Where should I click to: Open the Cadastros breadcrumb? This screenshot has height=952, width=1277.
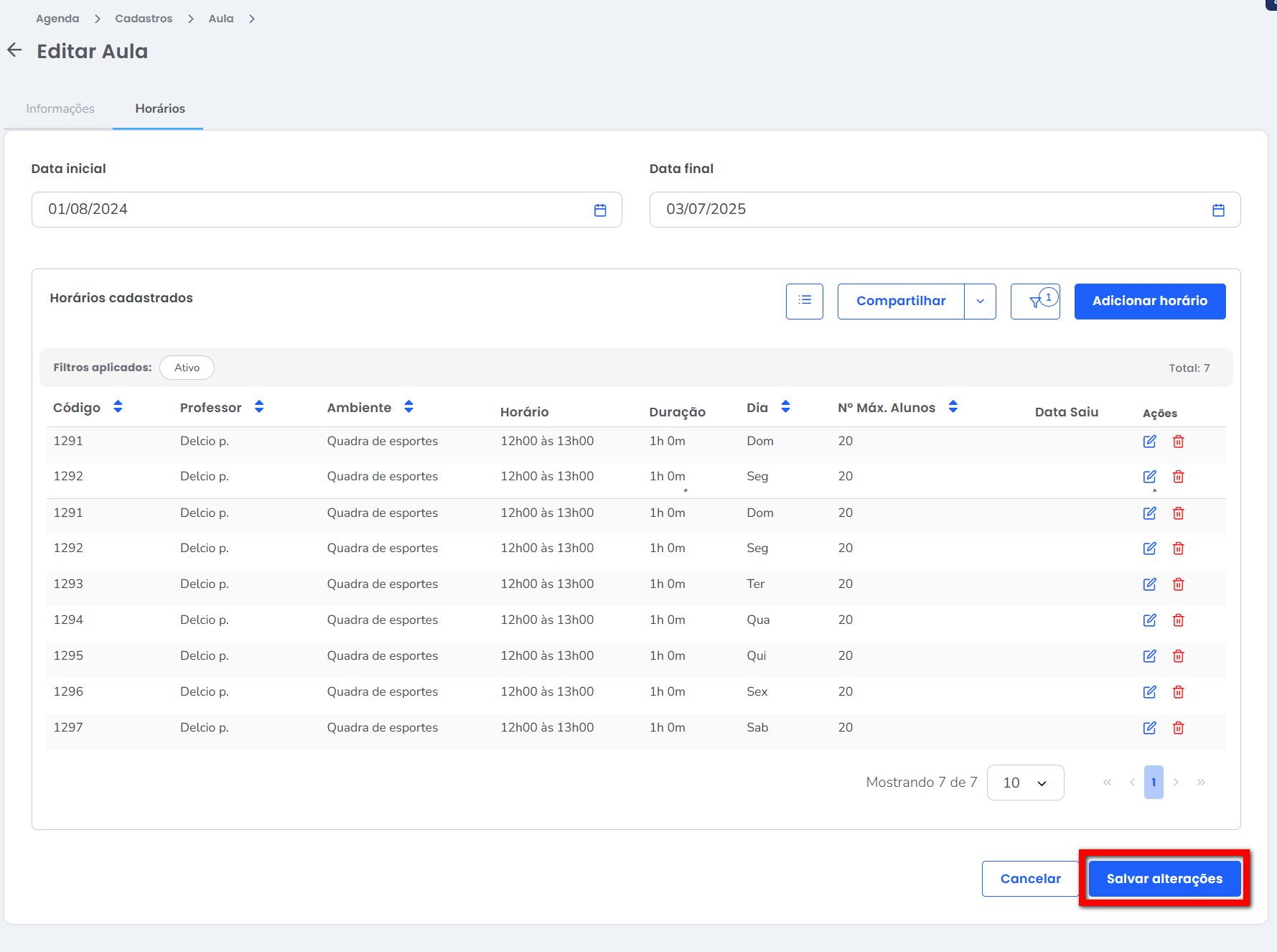pos(144,19)
